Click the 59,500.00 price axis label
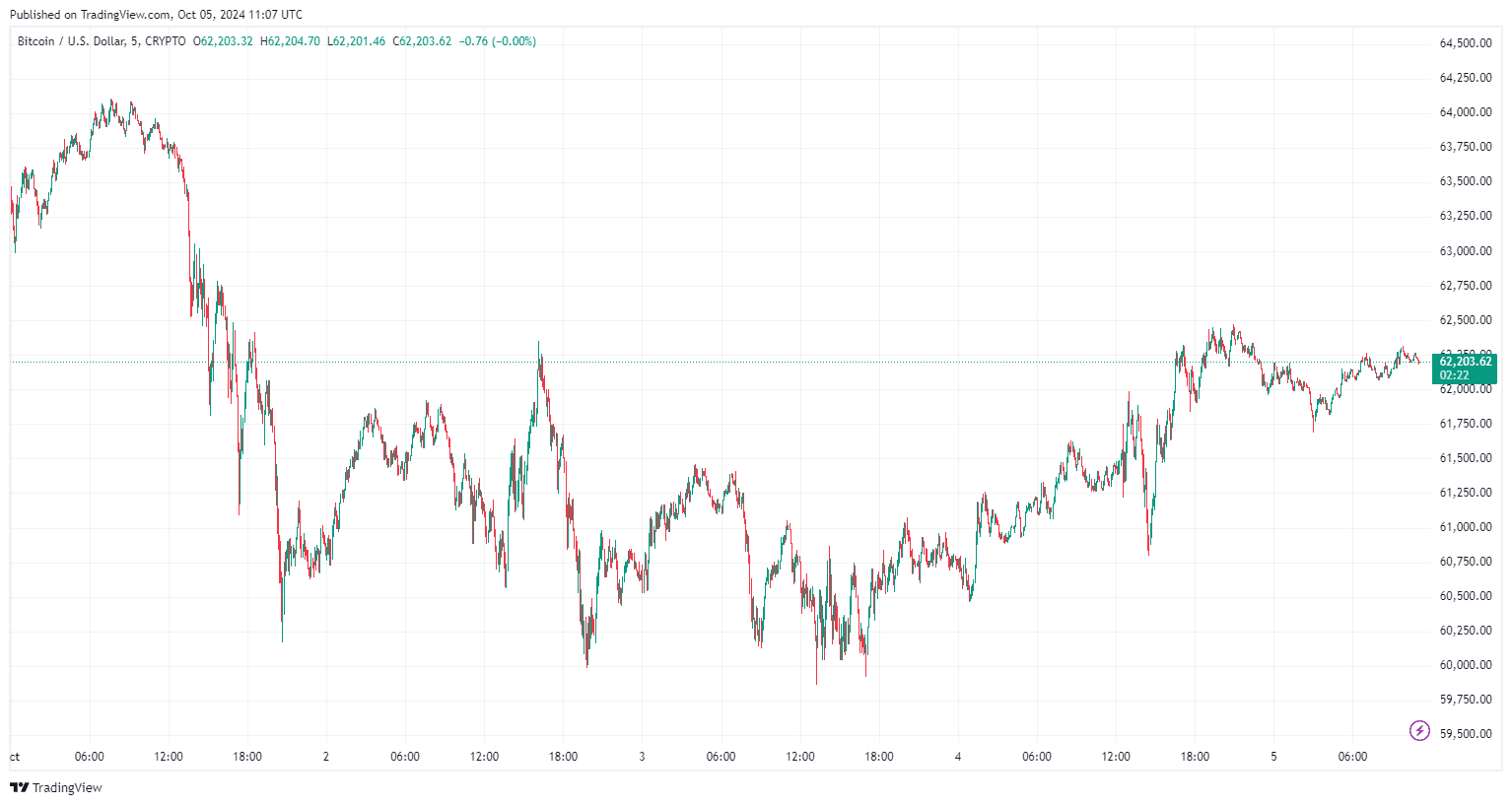The width and height of the screenshot is (1512, 805). pyautogui.click(x=1465, y=734)
